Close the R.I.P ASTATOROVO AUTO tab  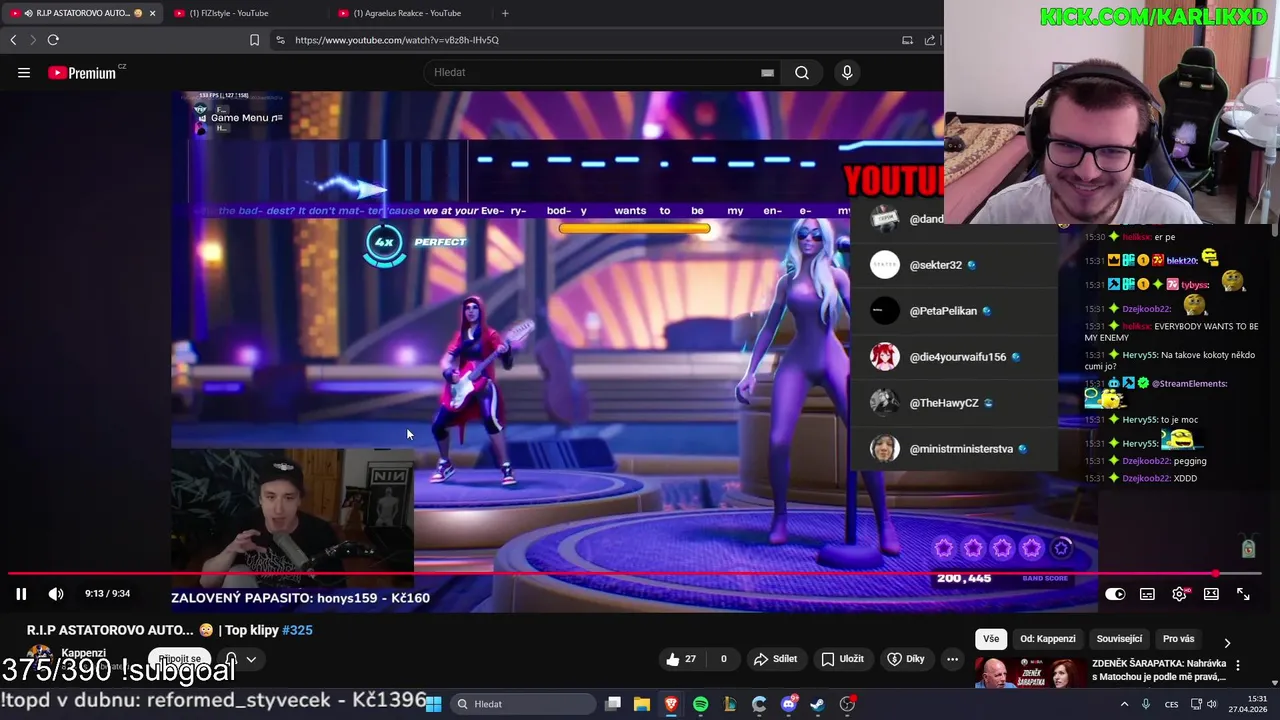tap(152, 13)
